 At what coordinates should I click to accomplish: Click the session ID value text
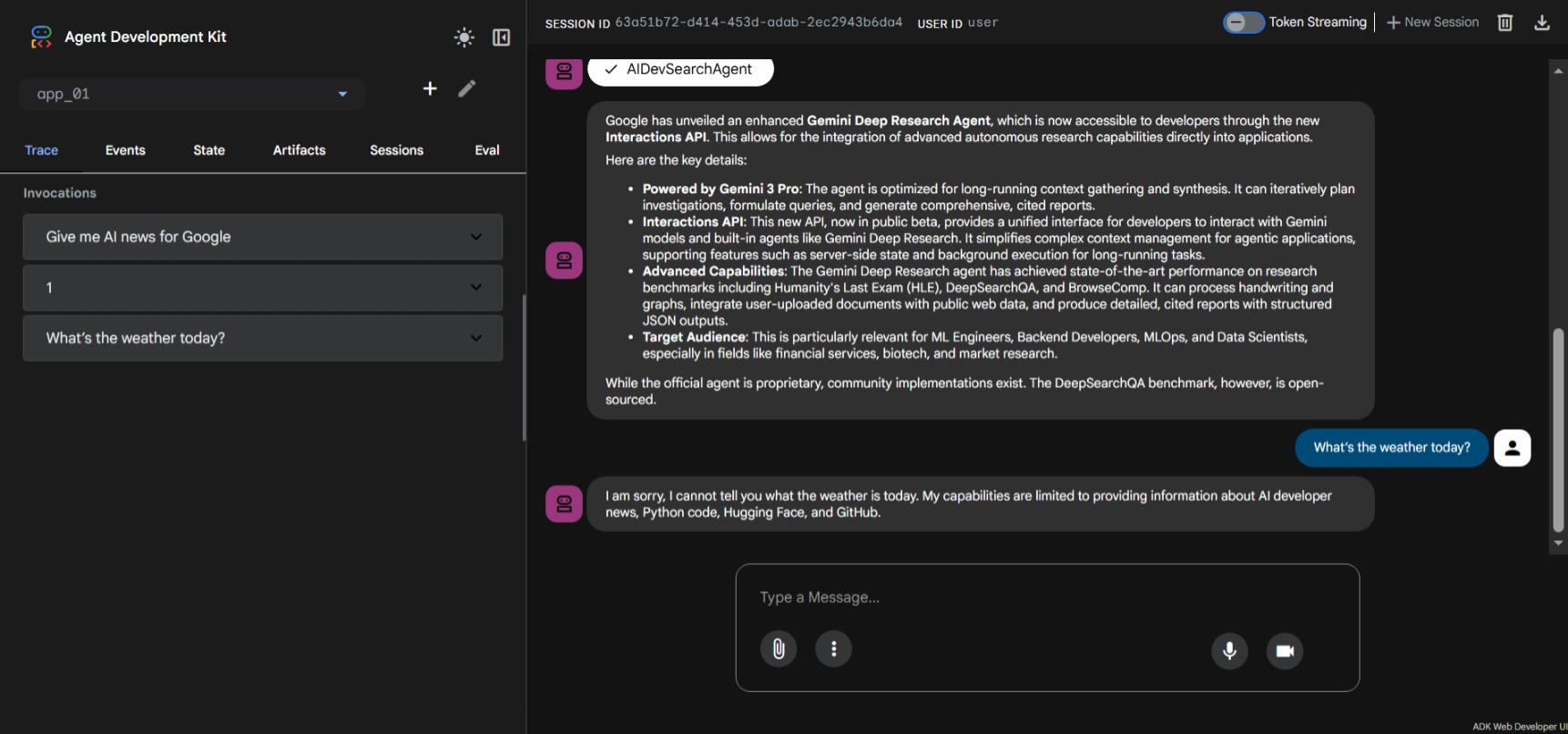click(759, 23)
